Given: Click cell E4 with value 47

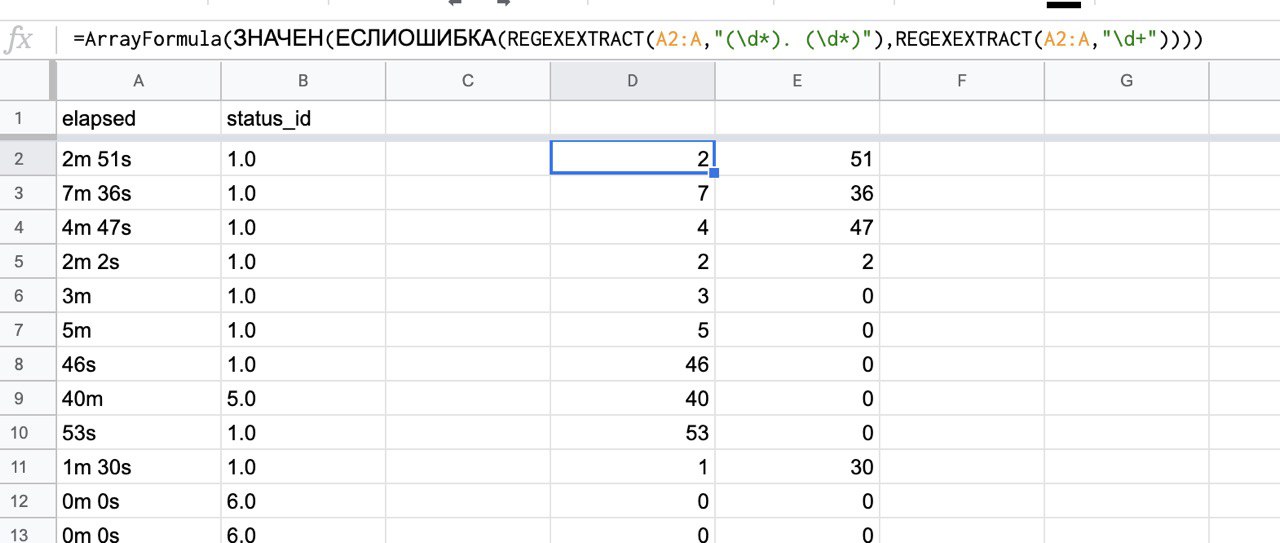Looking at the screenshot, I should point(797,227).
